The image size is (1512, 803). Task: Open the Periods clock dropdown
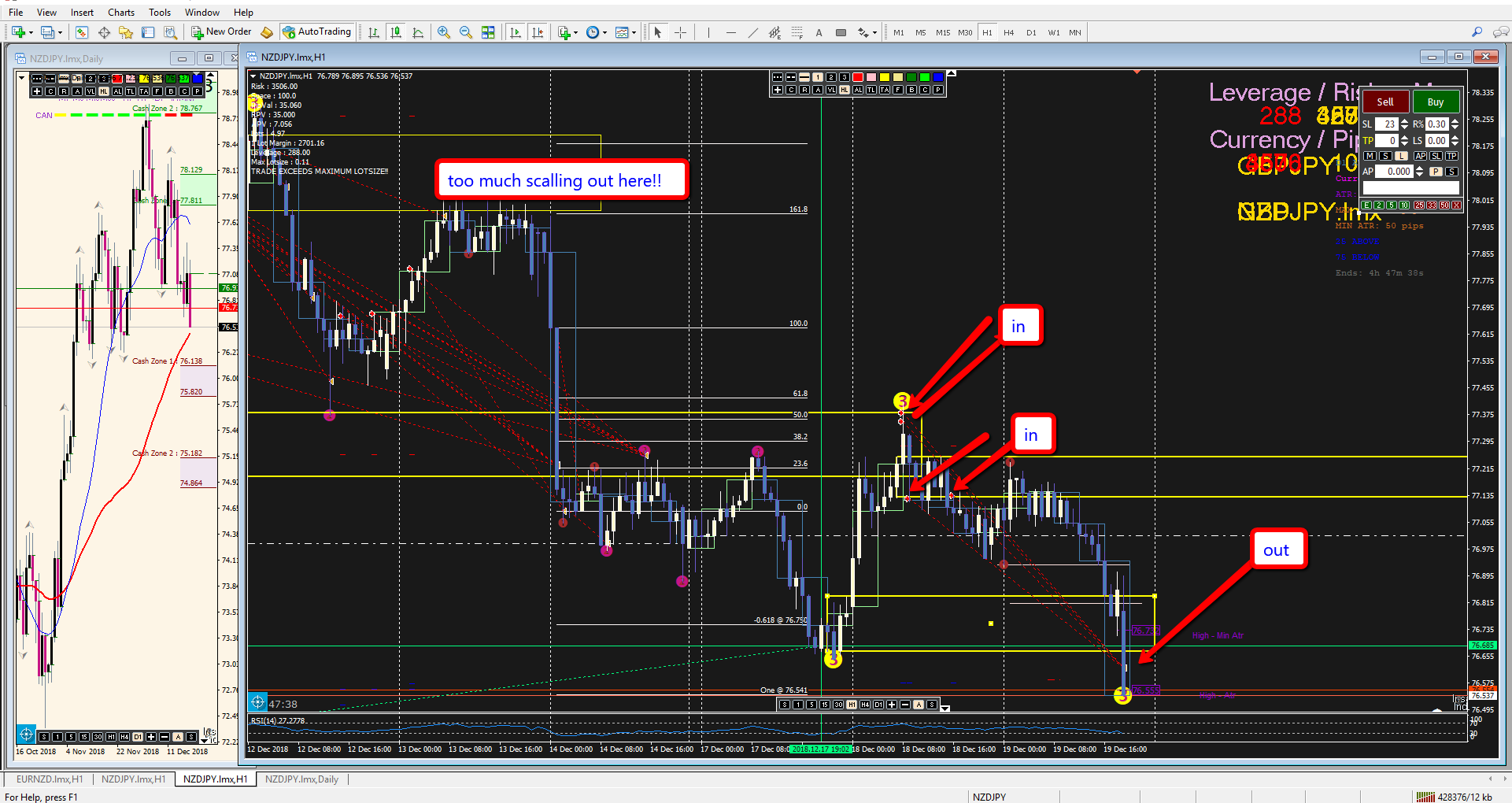click(597, 32)
